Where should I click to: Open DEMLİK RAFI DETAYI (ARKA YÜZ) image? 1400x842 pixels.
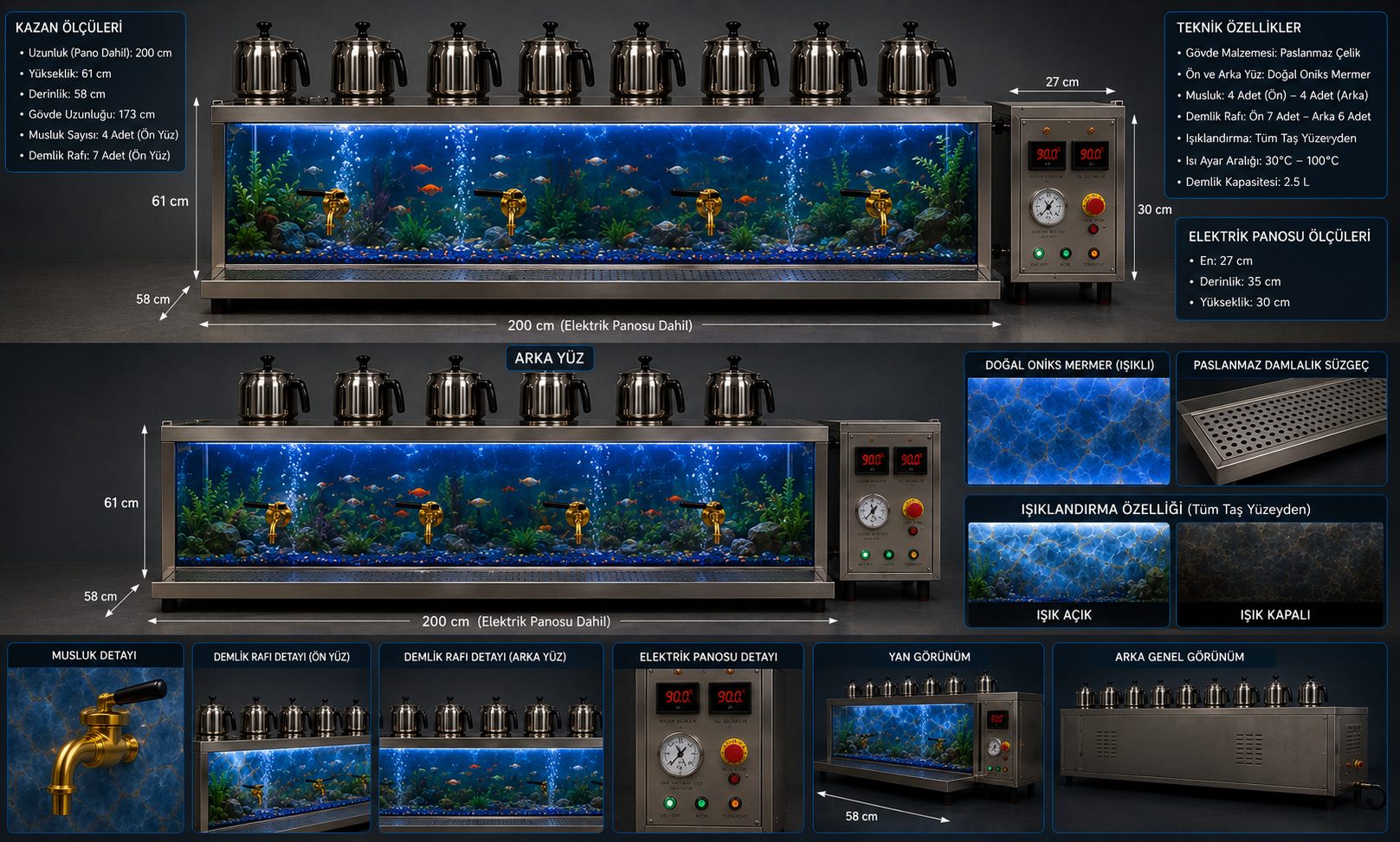491,751
